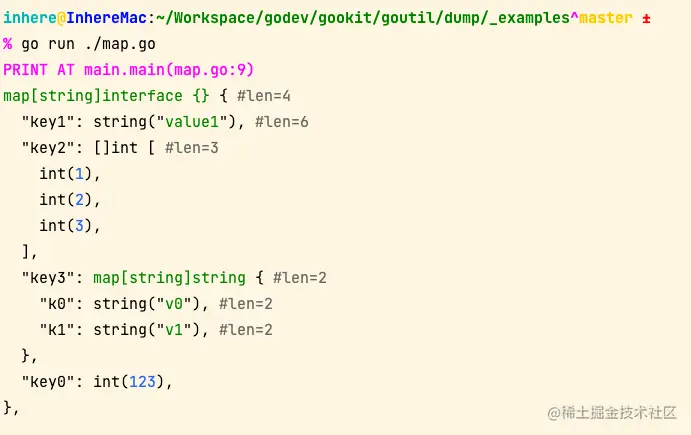Click the 'go run ./map.go' command
Image resolution: width=691 pixels, height=435 pixels.
pyautogui.click(x=88, y=45)
